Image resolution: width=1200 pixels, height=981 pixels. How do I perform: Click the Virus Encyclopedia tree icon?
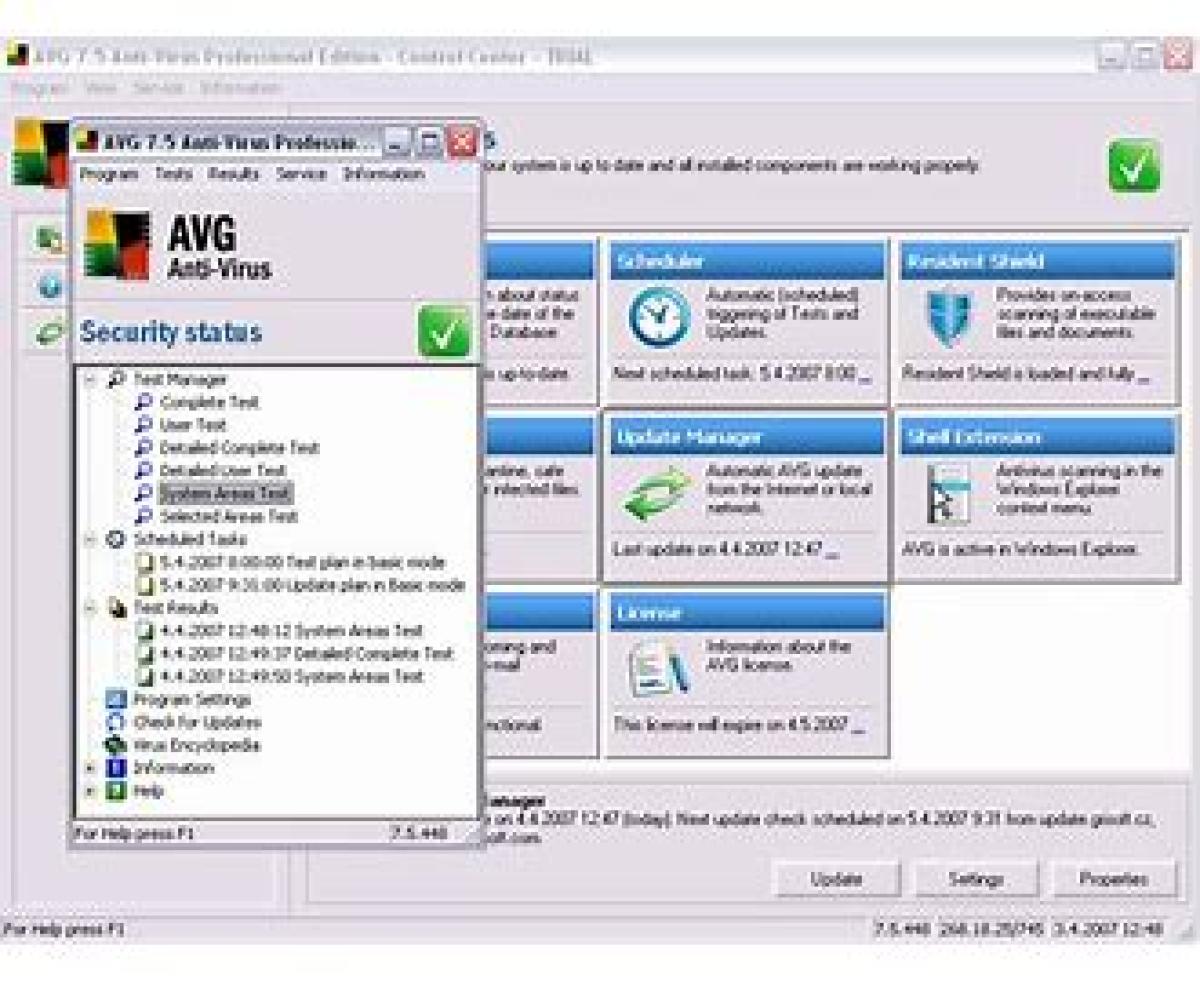coord(117,745)
